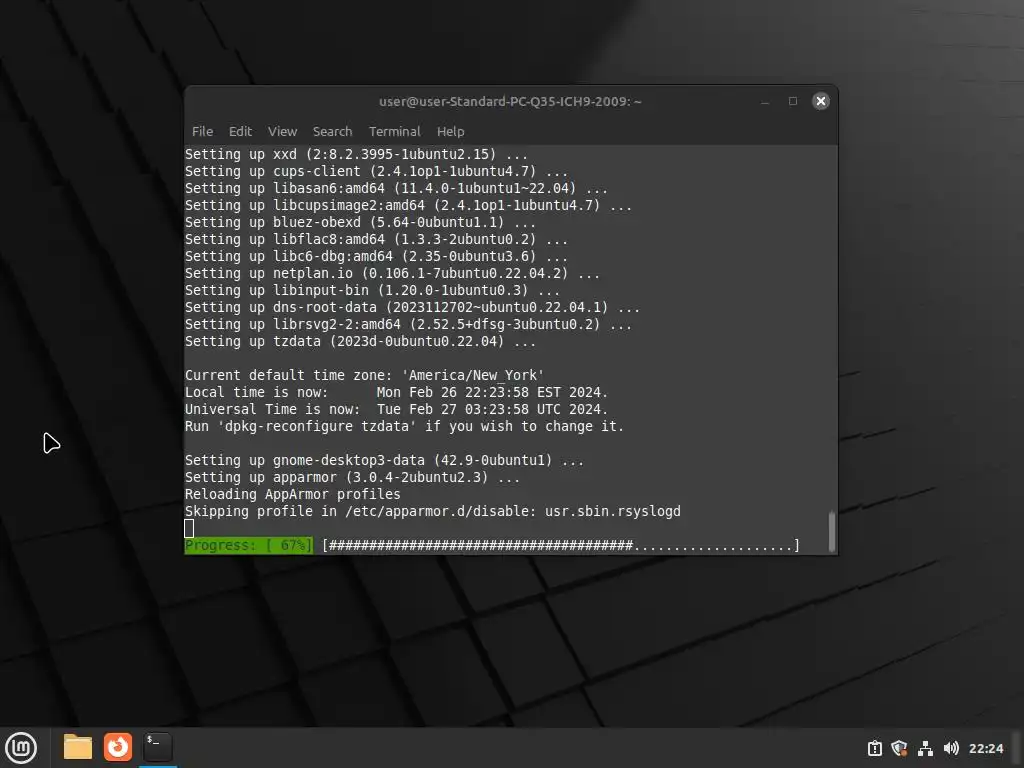Open Firefox browser from the panel
This screenshot has height=768, width=1024.
118,747
